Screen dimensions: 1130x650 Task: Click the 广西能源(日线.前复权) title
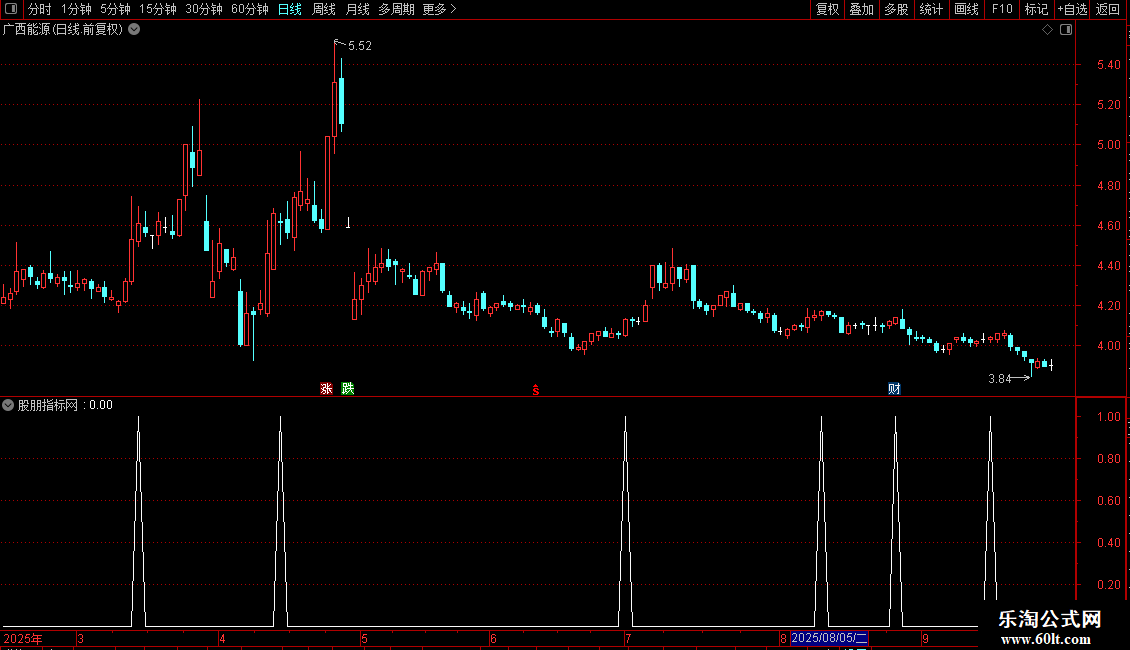coord(63,30)
